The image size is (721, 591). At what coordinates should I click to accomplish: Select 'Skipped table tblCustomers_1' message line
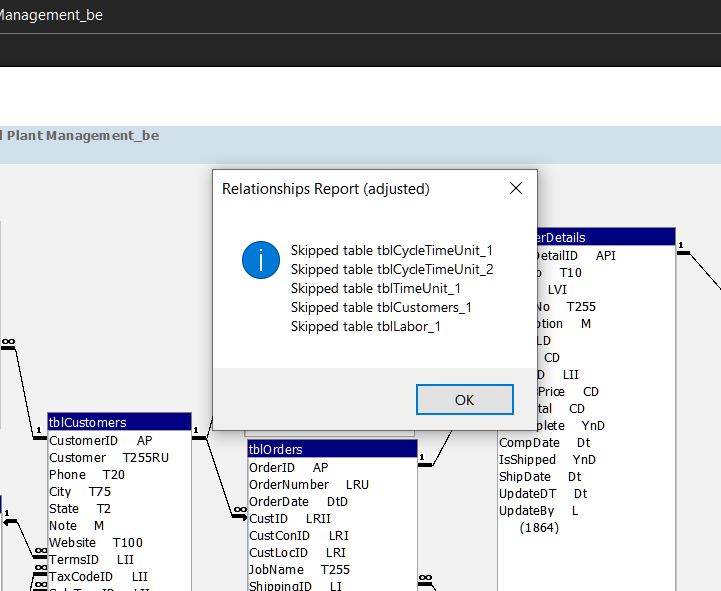tap(381, 308)
